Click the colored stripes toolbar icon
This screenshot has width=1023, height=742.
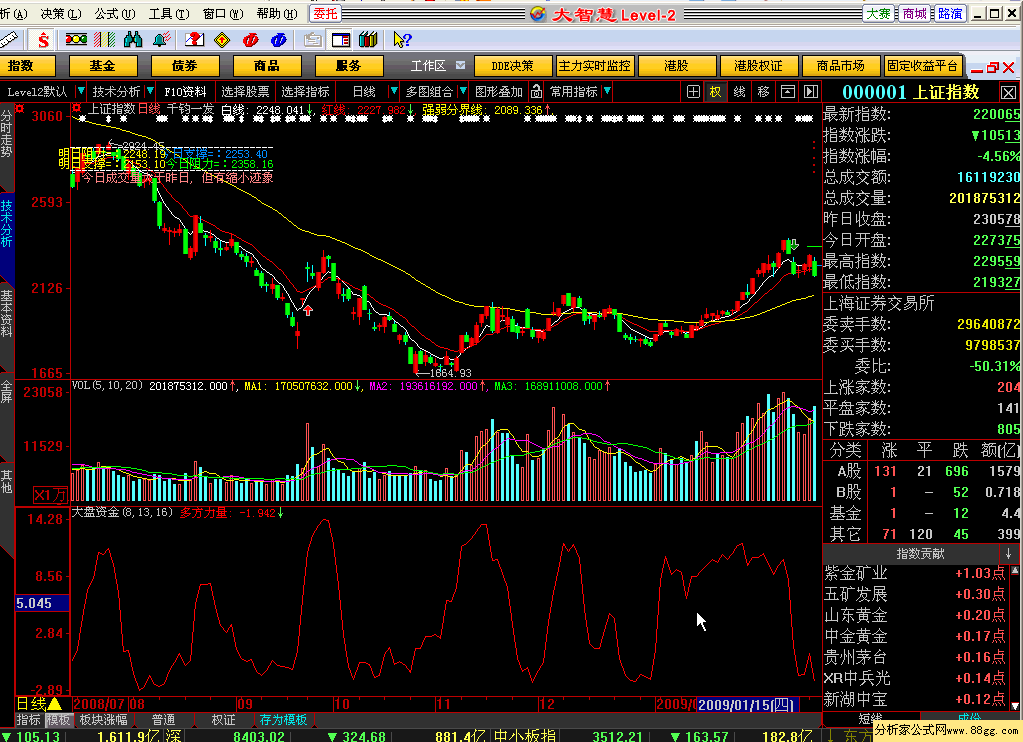pyautogui.click(x=104, y=40)
